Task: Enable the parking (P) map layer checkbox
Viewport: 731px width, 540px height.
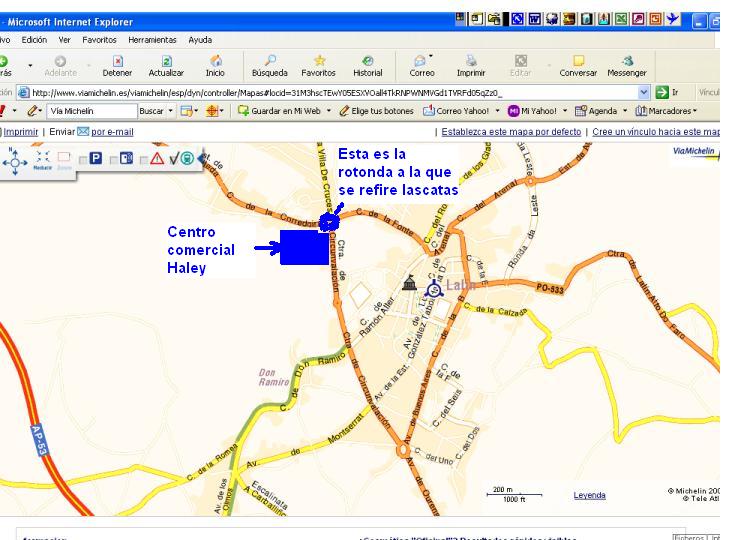Action: click(x=84, y=160)
